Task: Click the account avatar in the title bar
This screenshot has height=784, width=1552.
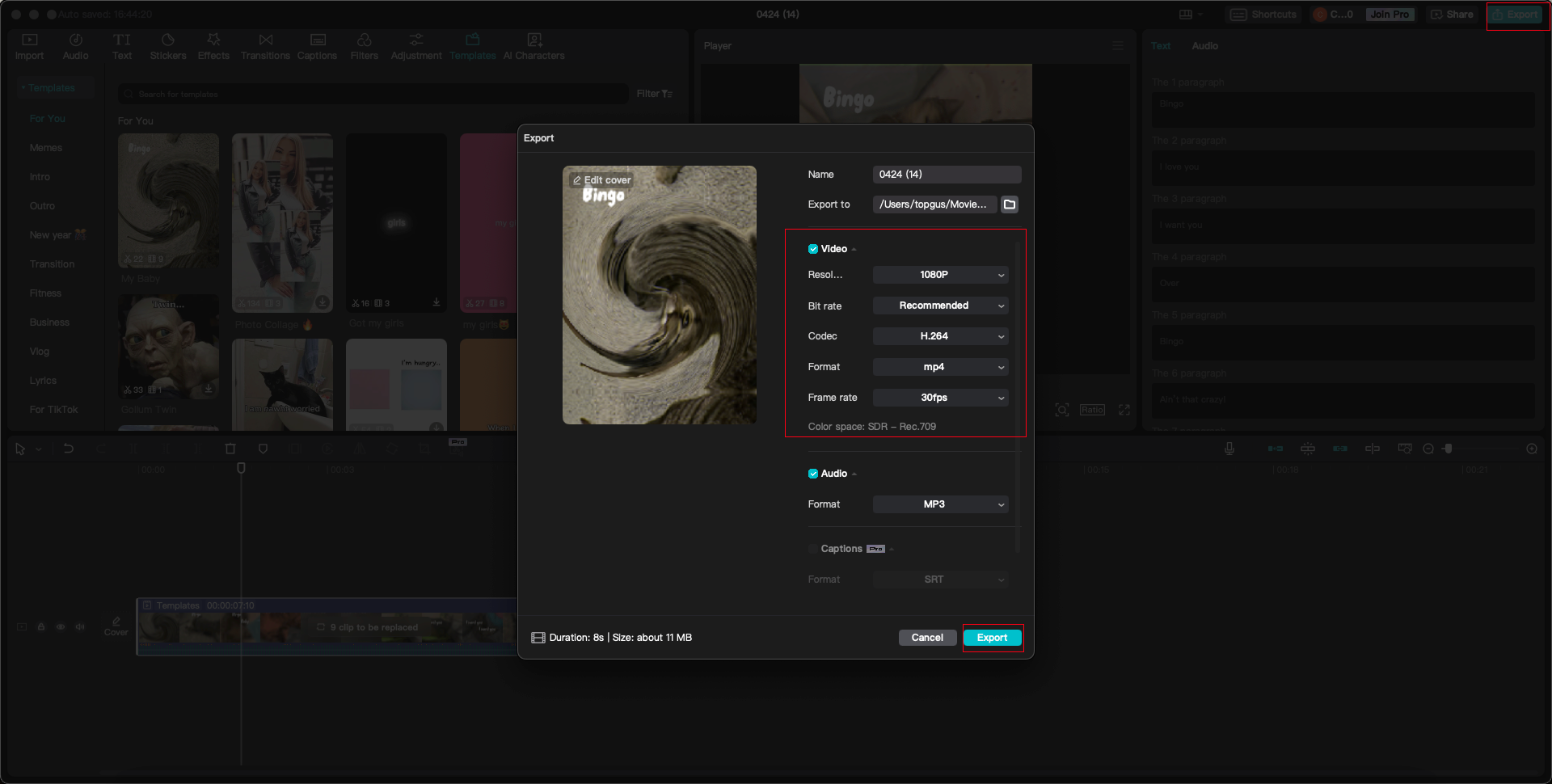Action: click(x=1320, y=15)
